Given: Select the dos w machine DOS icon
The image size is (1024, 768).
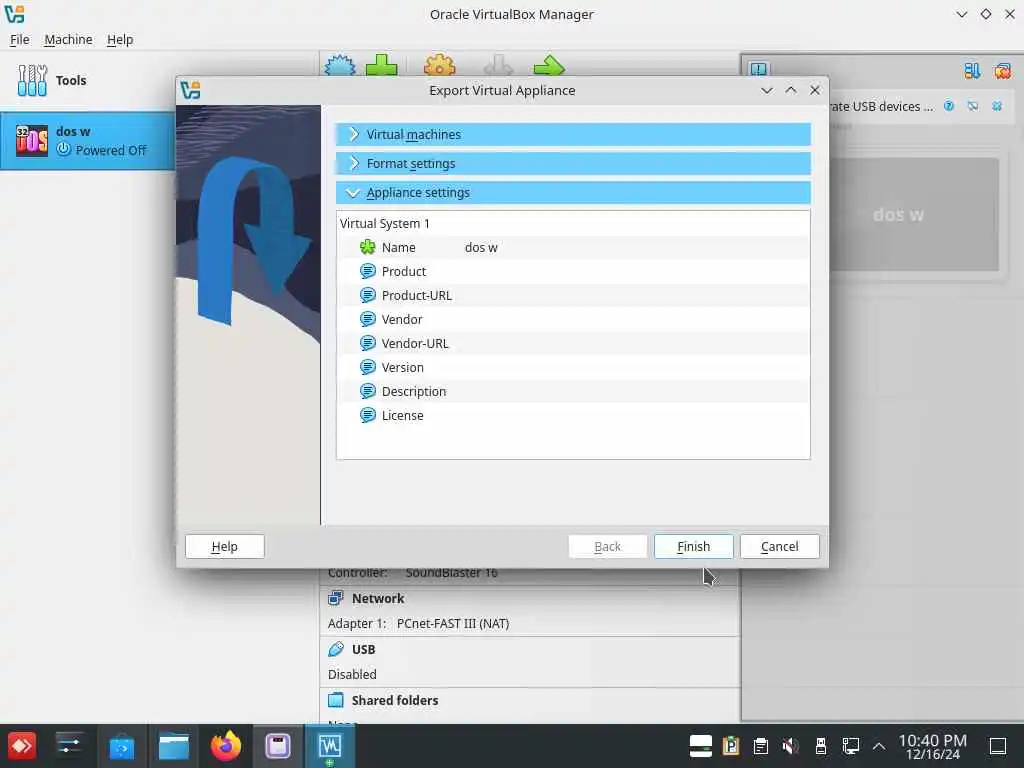Looking at the screenshot, I should (x=32, y=140).
